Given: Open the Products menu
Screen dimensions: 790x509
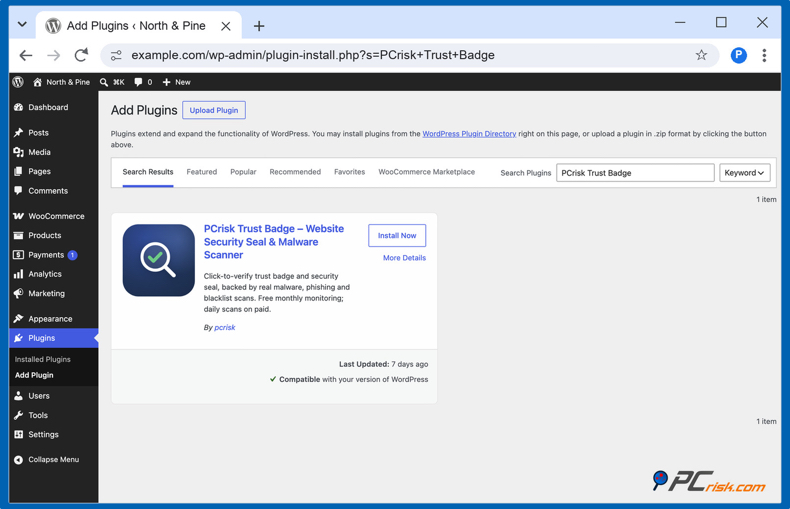Looking at the screenshot, I should pos(53,235).
